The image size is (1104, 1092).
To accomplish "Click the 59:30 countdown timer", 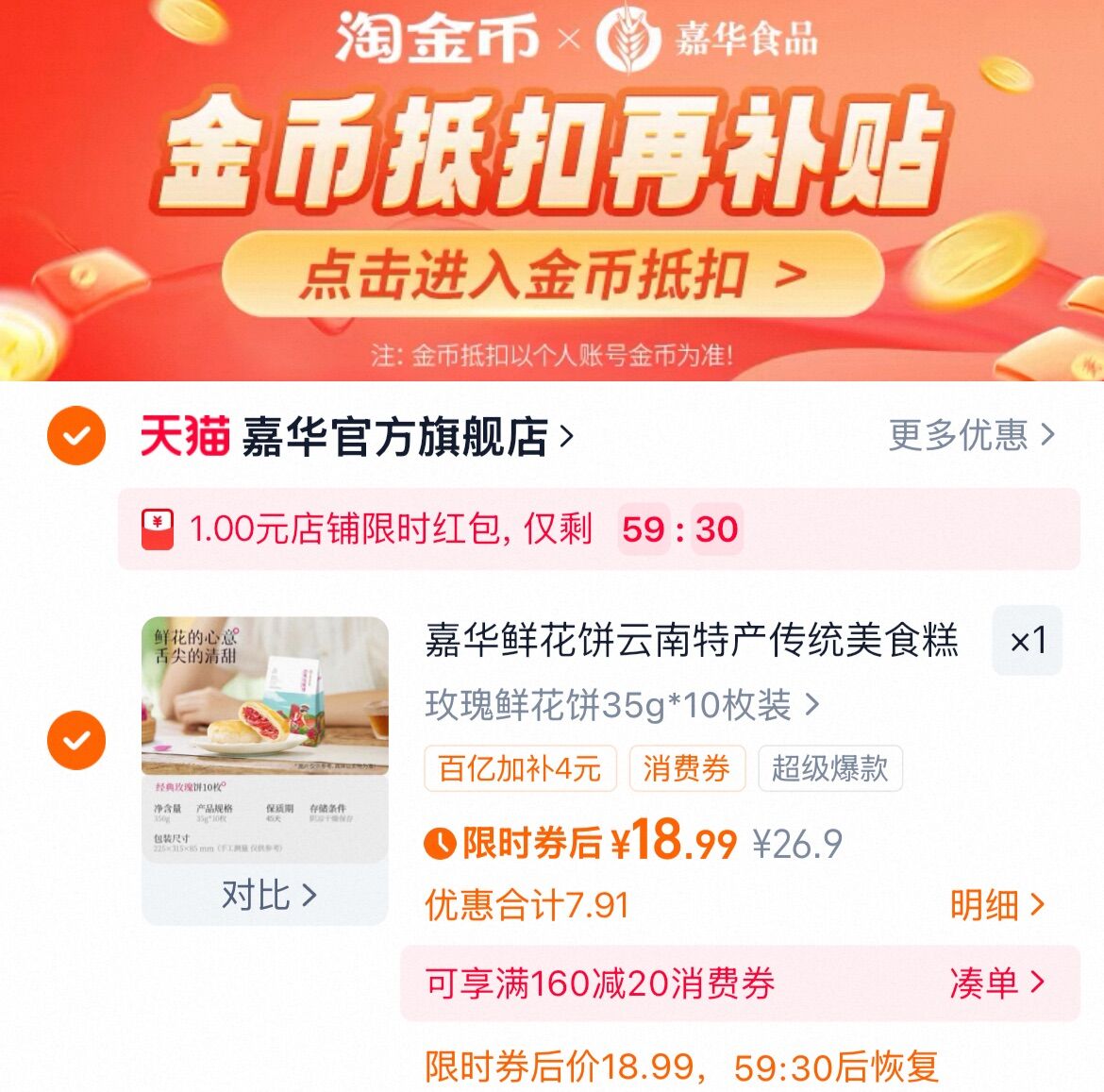I will [680, 529].
